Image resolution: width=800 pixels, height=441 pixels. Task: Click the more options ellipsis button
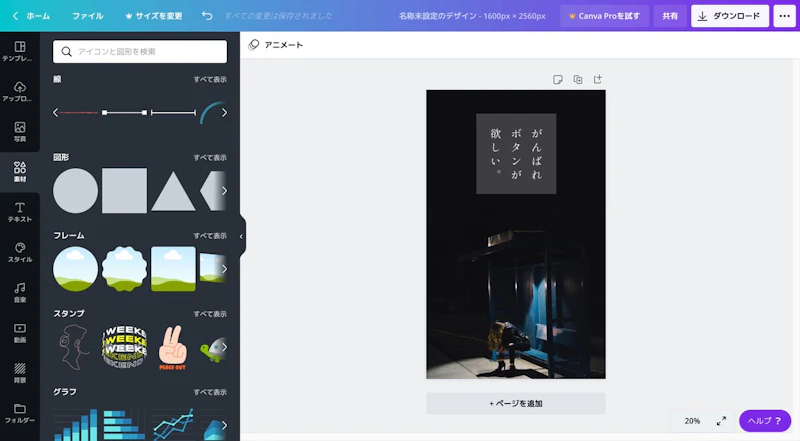point(784,16)
